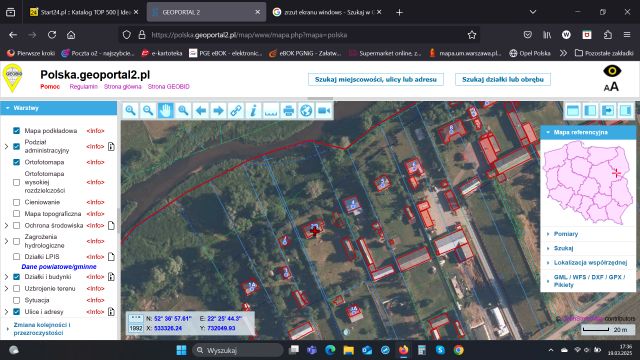Collapse the Warstwy panel header
Viewport: 640px width, 360px height.
pyautogui.click(x=58, y=108)
